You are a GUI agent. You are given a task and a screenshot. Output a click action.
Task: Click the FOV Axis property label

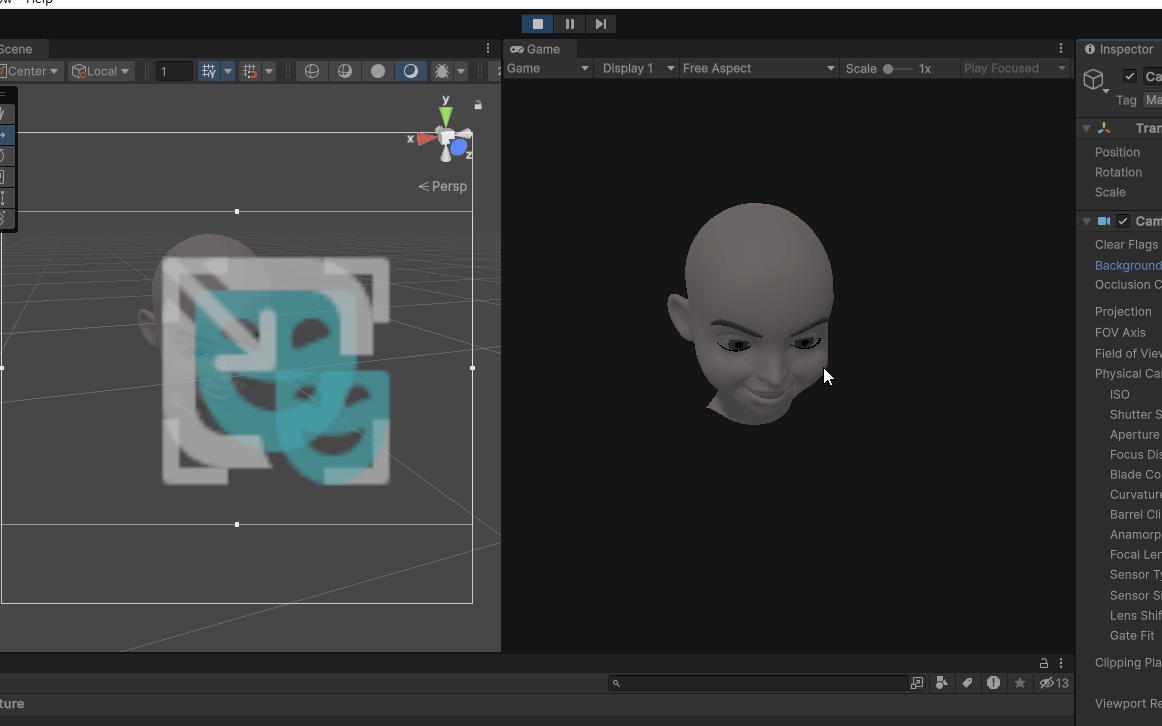pyautogui.click(x=1120, y=333)
